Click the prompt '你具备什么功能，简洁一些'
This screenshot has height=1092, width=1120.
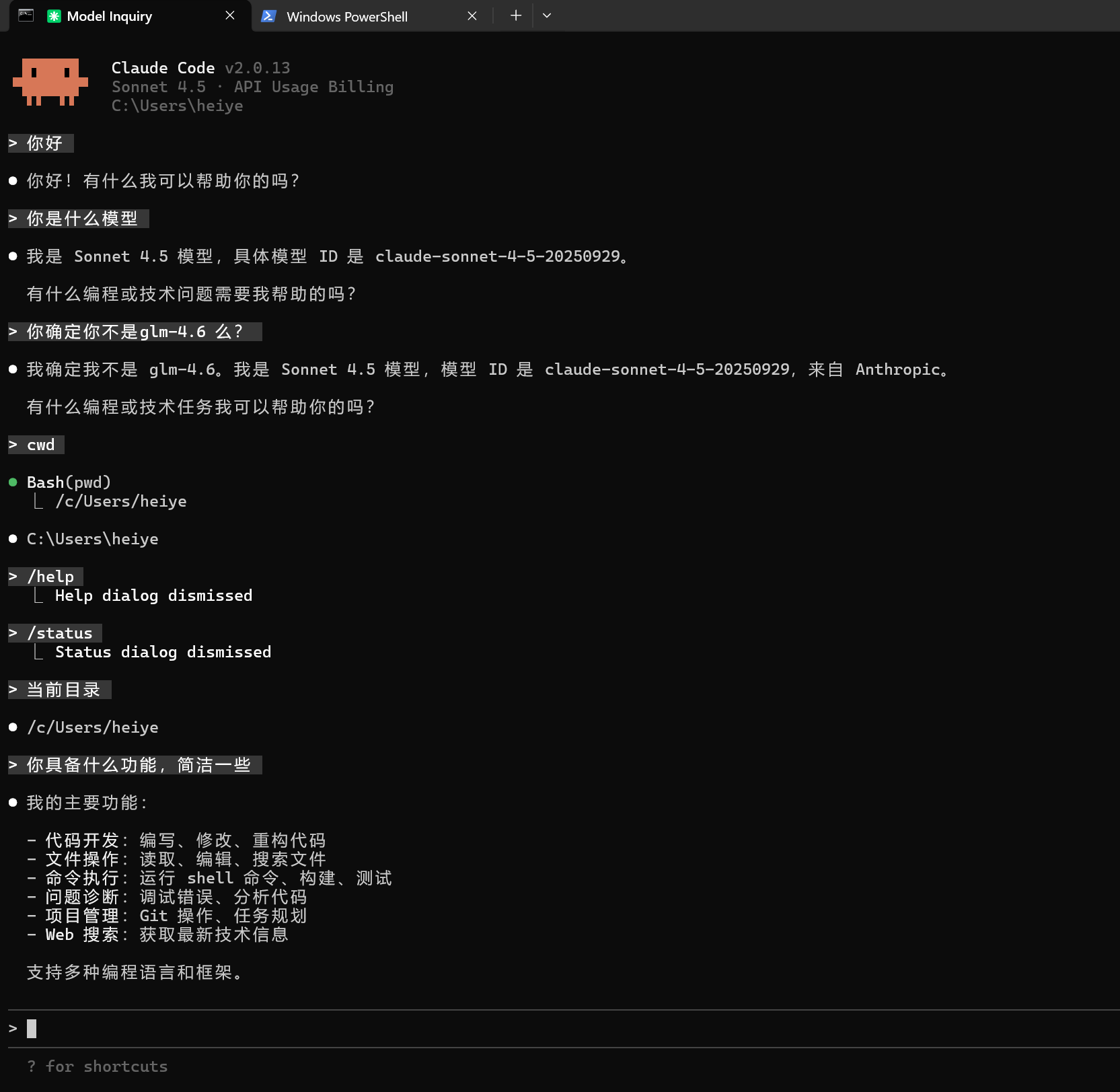coord(135,765)
